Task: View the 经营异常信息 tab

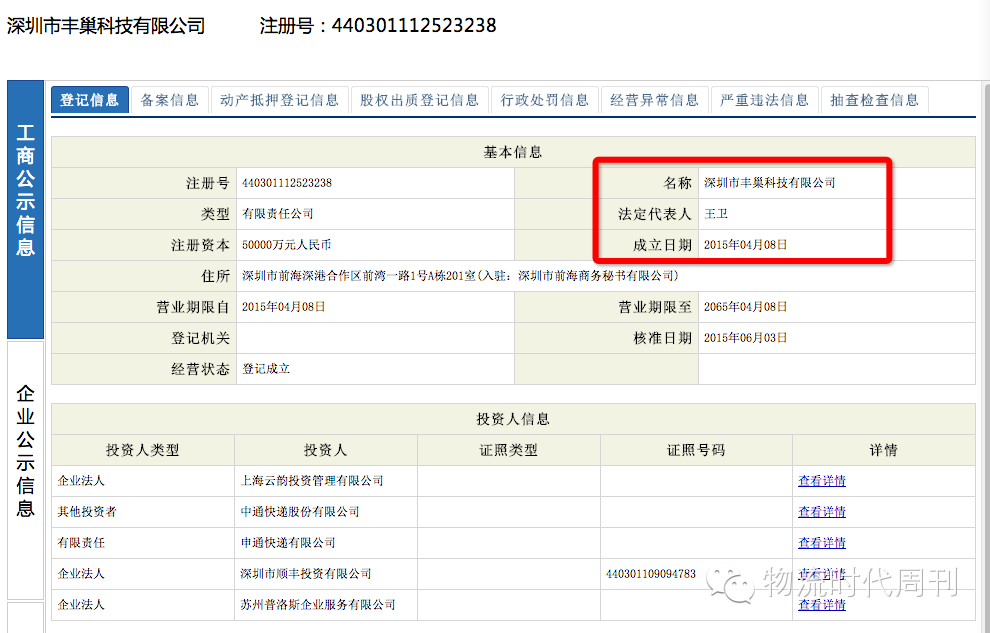Action: click(655, 100)
